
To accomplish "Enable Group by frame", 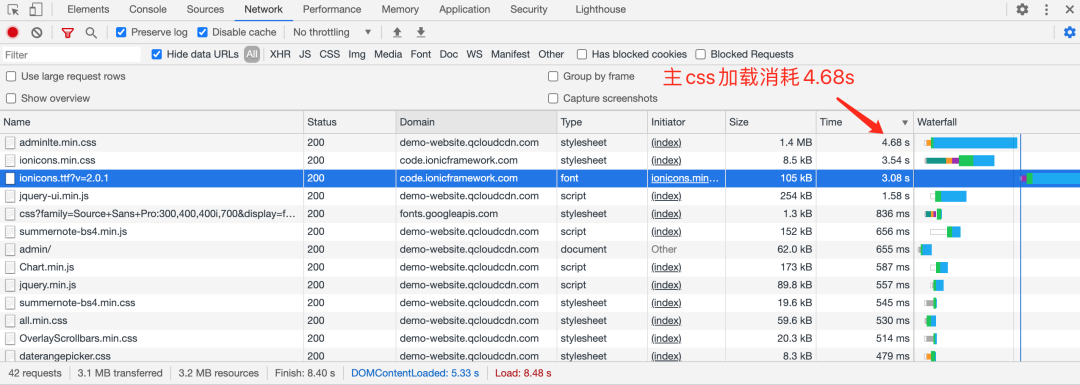I will [553, 76].
